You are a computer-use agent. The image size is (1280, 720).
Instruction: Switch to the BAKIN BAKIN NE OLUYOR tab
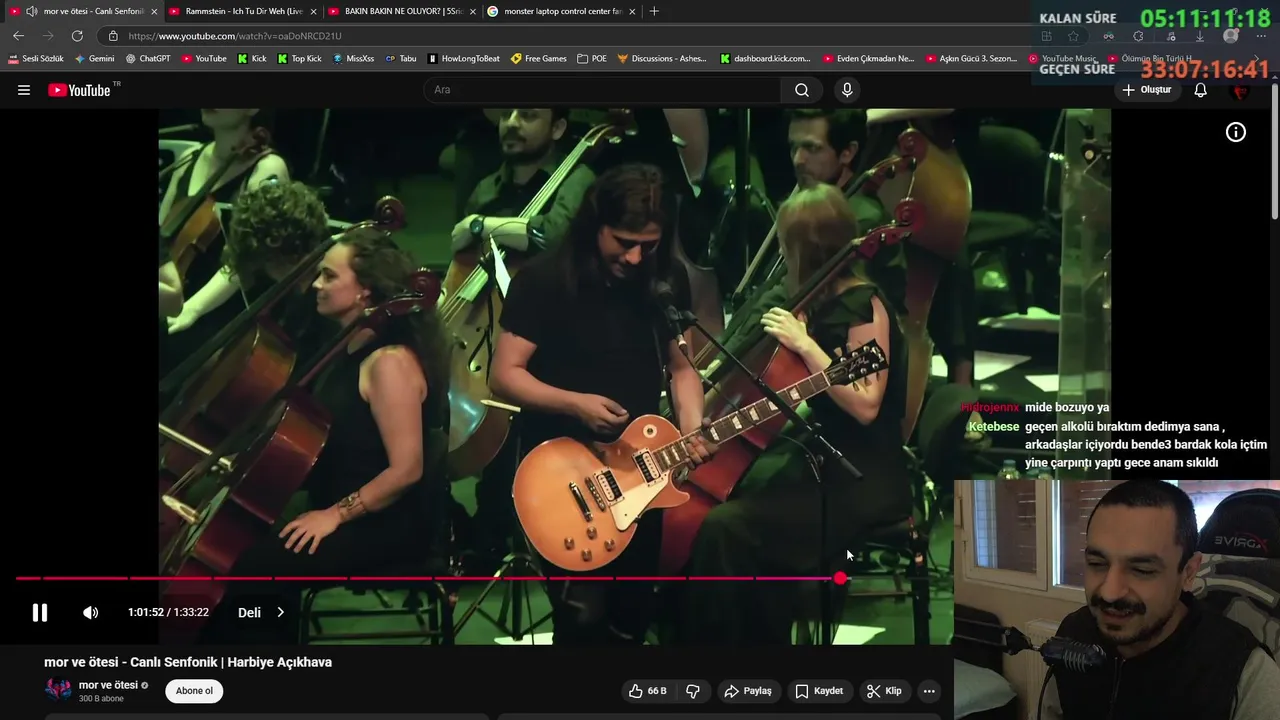(403, 11)
